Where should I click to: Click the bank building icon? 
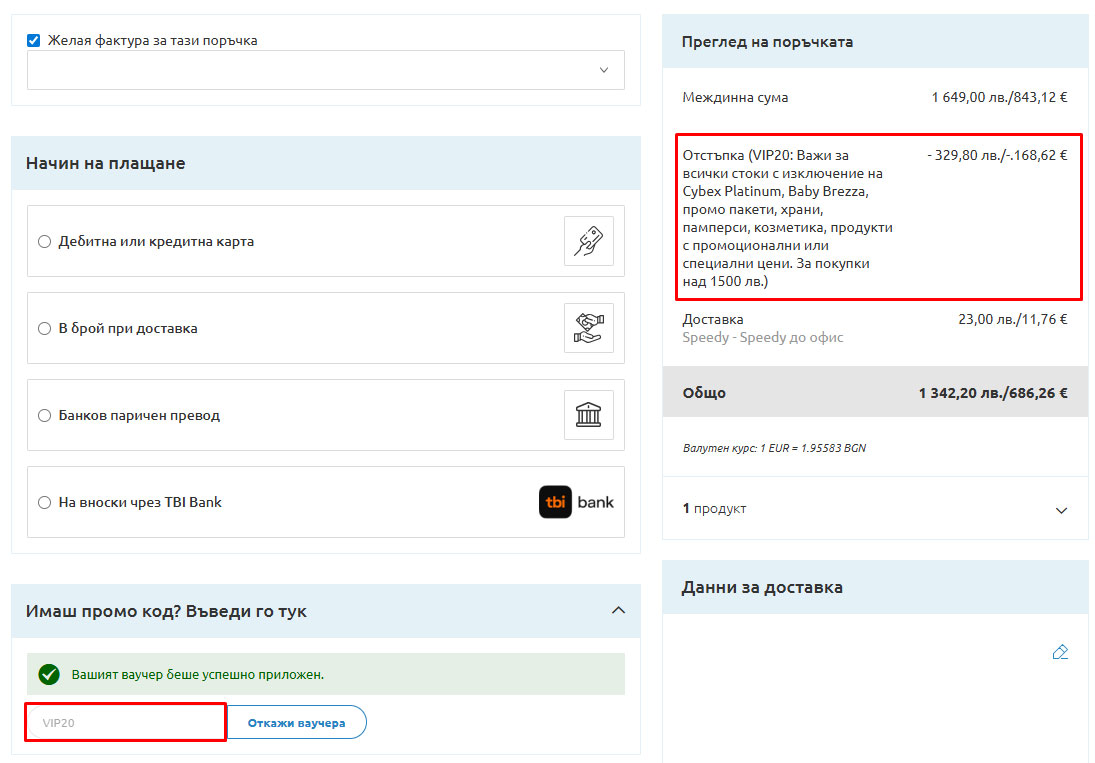tap(588, 415)
